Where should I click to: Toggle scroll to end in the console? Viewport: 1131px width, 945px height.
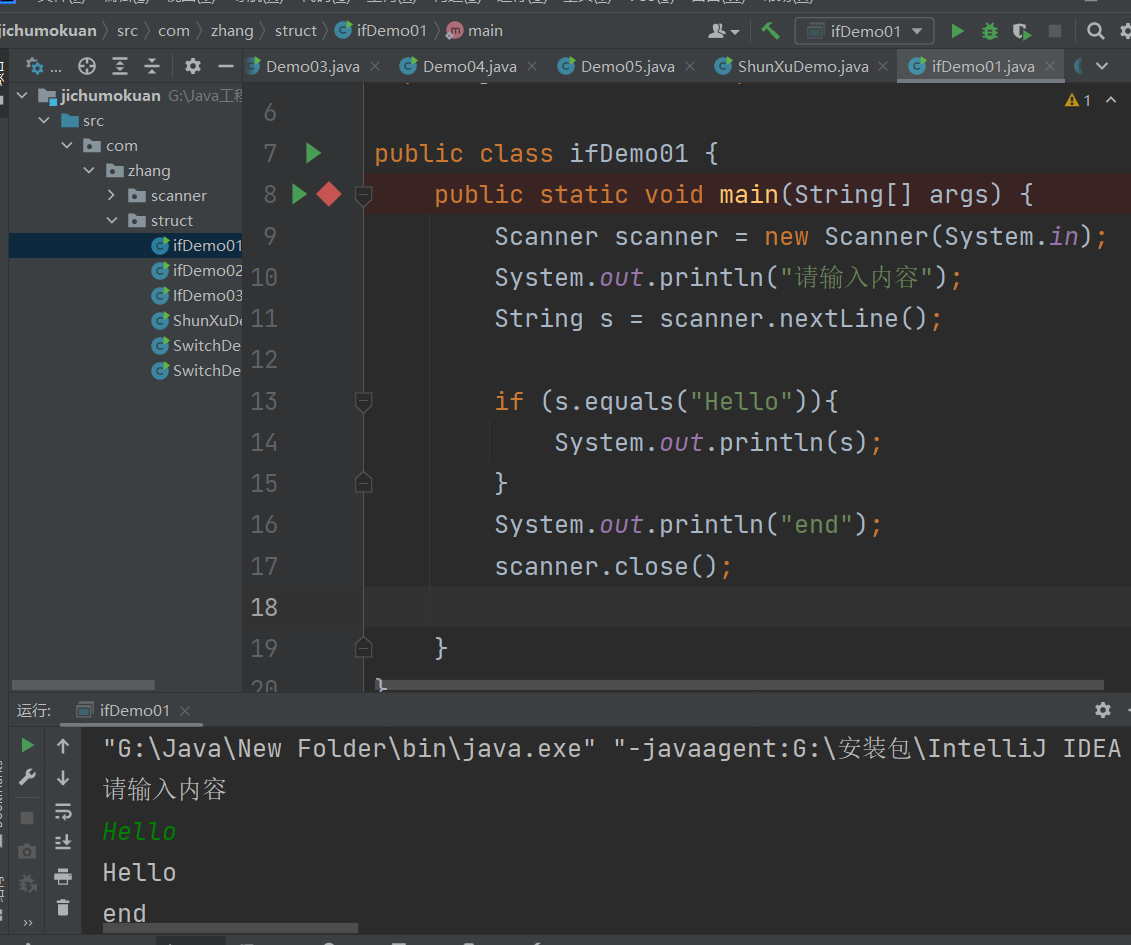63,843
